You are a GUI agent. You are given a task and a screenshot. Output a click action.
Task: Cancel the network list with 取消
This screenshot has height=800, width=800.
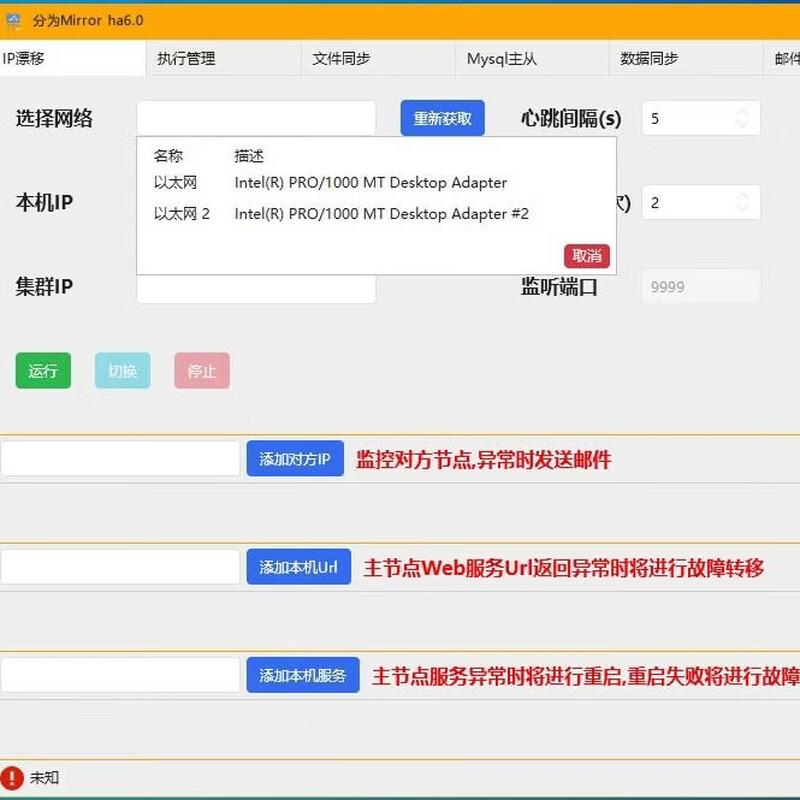tap(587, 256)
